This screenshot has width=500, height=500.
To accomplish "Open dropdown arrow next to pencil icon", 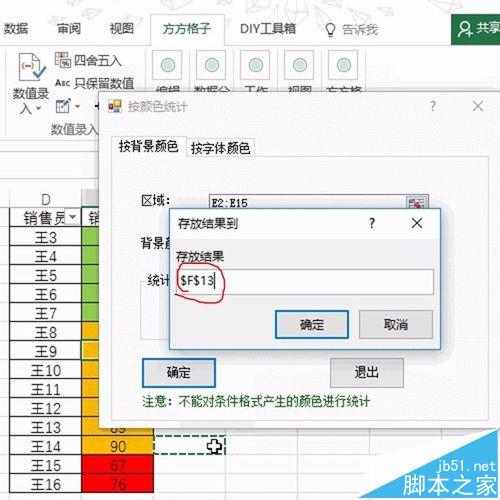I will click(x=78, y=107).
